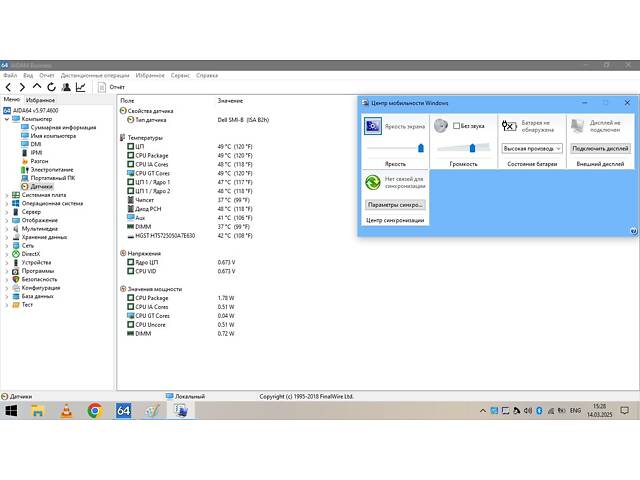Click the external display icon in Mobility Center
The height and width of the screenshot is (480, 640).
point(577,126)
